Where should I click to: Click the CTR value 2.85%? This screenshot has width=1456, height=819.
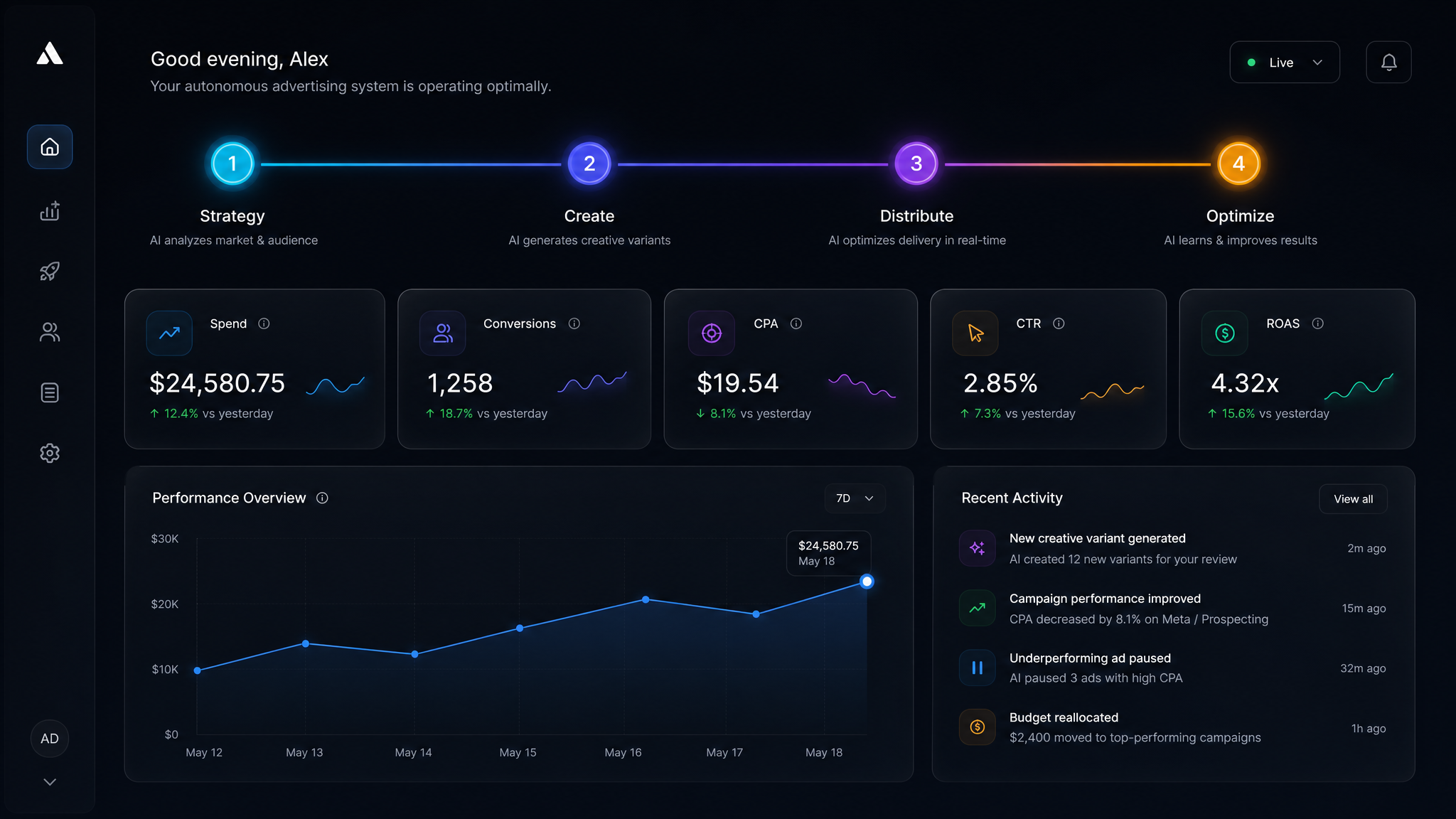pyautogui.click(x=1000, y=383)
